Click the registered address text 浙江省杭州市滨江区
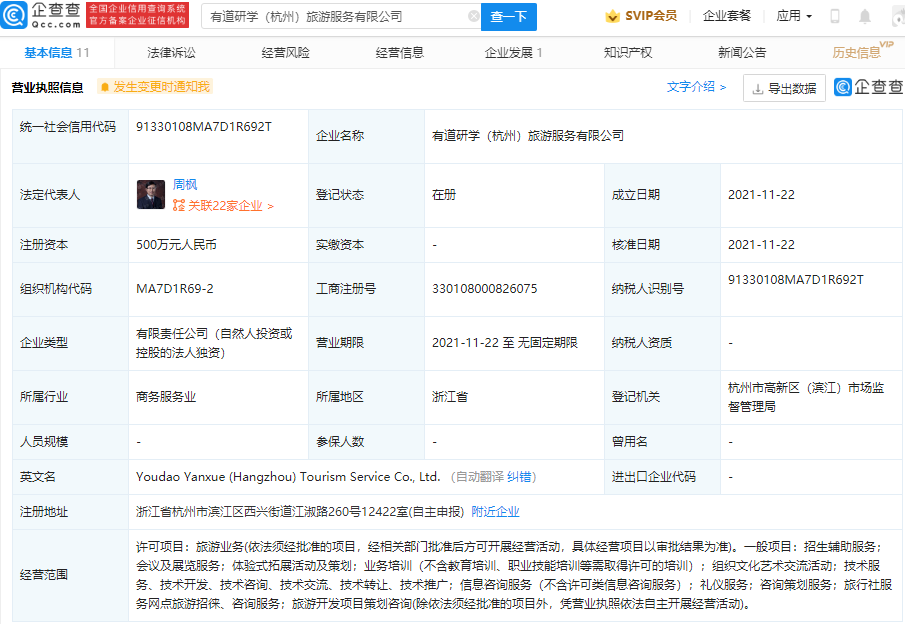The height and width of the screenshot is (624, 905). coord(300,512)
